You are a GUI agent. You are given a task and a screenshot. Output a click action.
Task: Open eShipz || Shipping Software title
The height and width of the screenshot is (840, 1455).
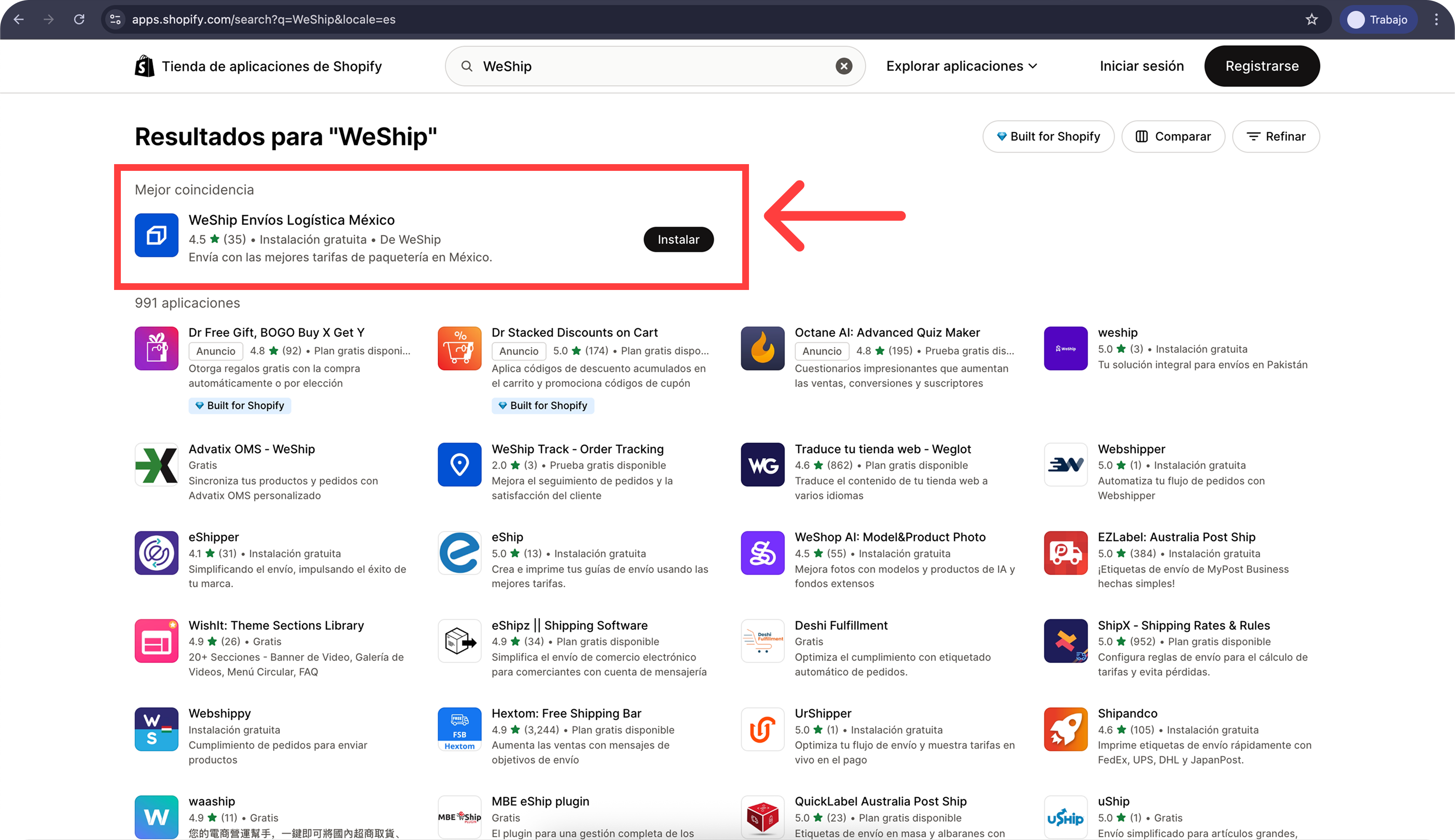[570, 625]
